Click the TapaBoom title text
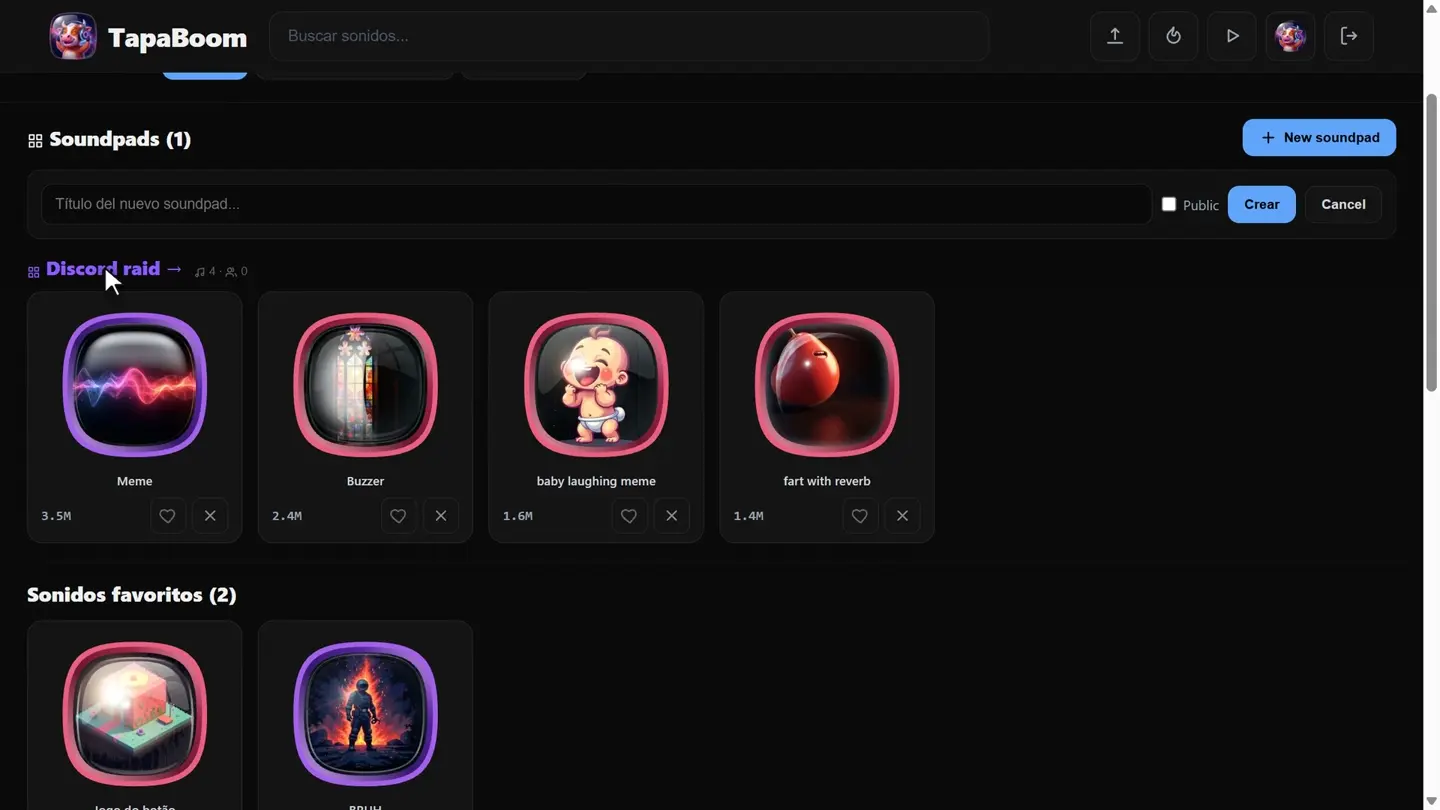The width and height of the screenshot is (1440, 810). tap(177, 37)
